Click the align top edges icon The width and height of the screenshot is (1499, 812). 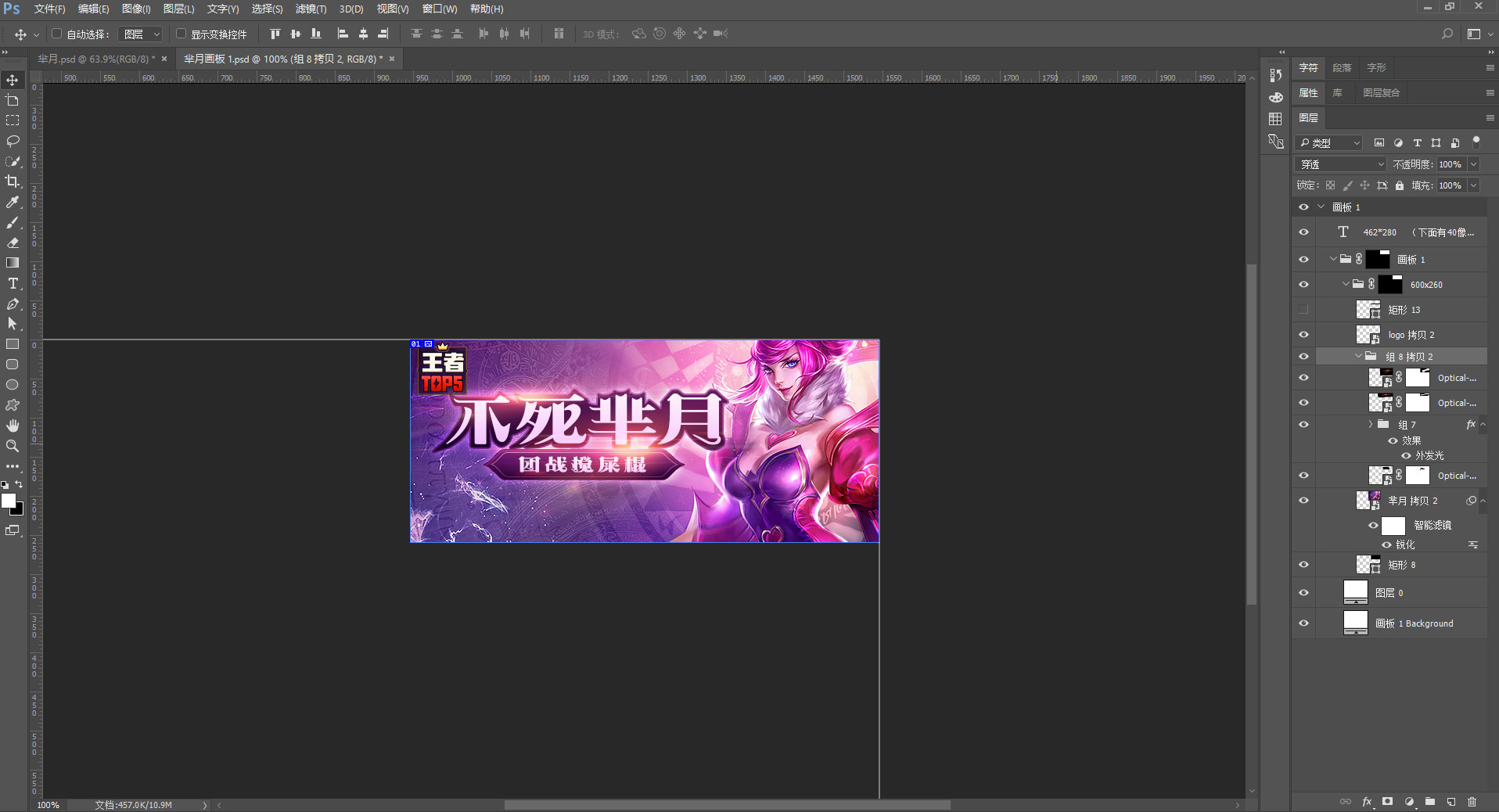275,34
